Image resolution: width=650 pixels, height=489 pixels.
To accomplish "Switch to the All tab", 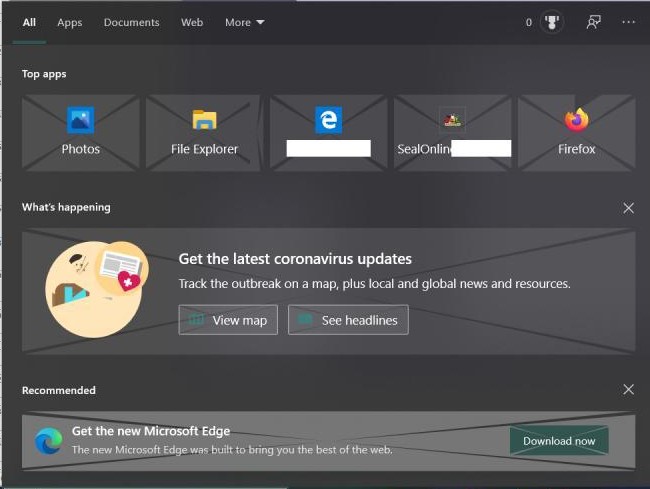I will tap(29, 22).
